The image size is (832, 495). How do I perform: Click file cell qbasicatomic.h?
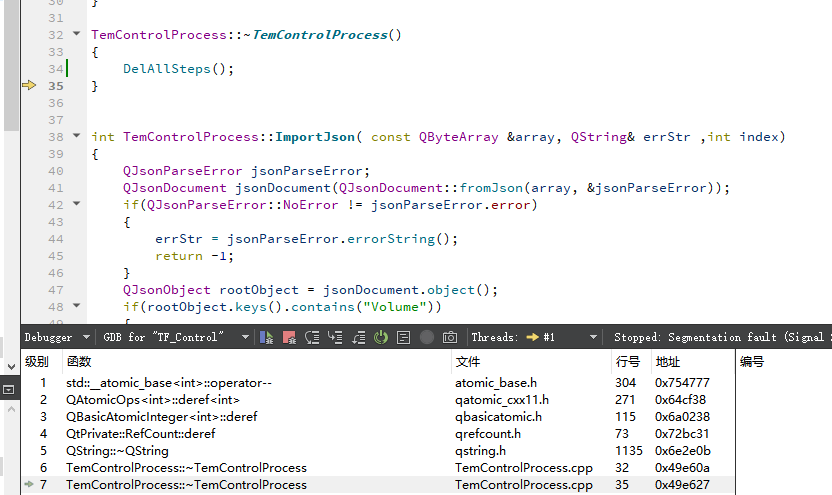(x=498, y=416)
